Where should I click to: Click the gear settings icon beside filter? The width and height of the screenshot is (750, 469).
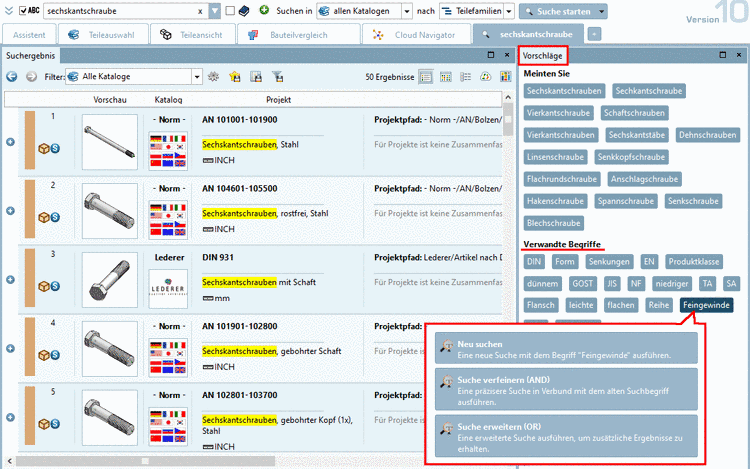[213, 76]
